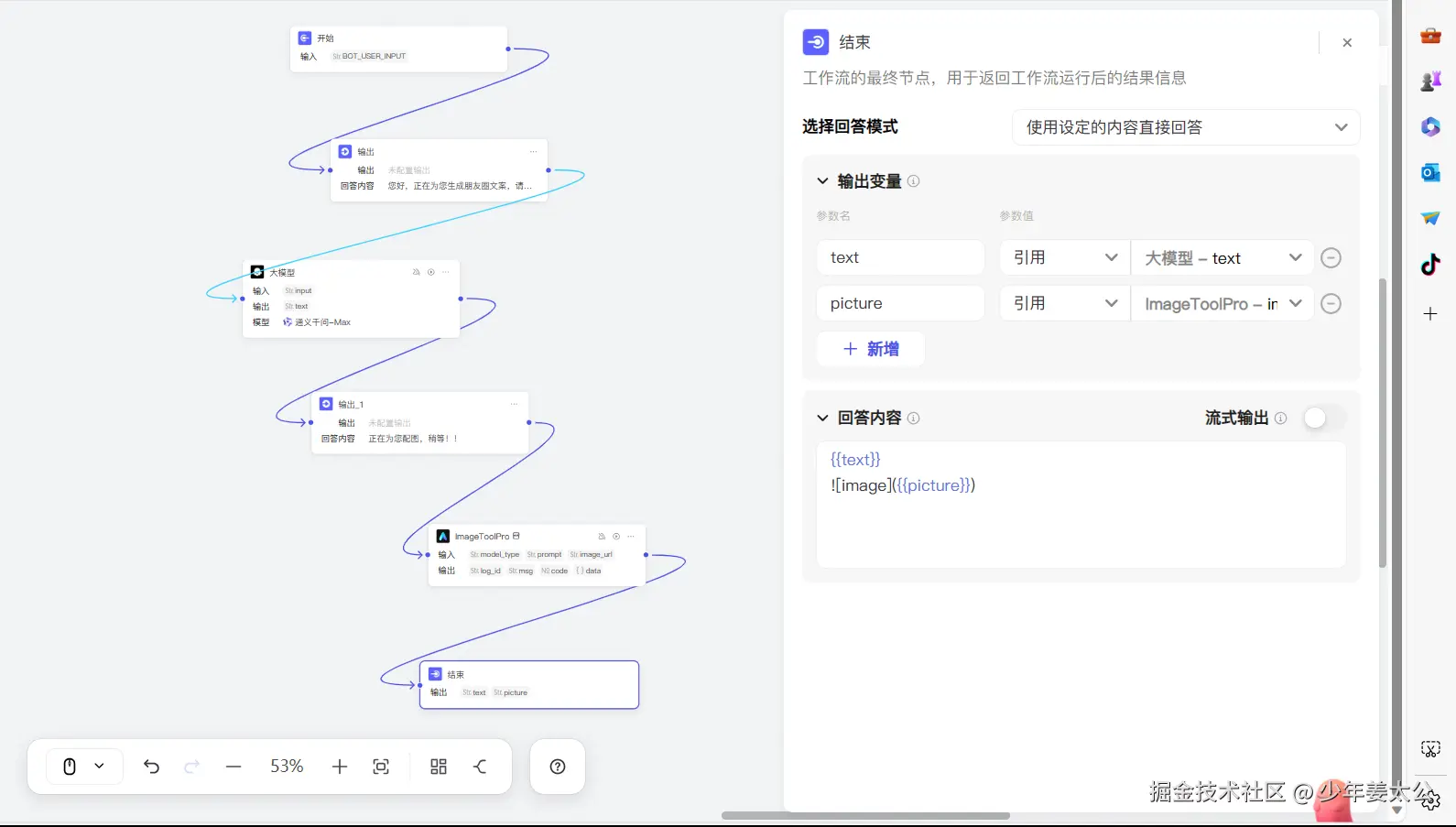Close the 结束 settings panel
This screenshot has width=1456, height=827.
(x=1347, y=42)
